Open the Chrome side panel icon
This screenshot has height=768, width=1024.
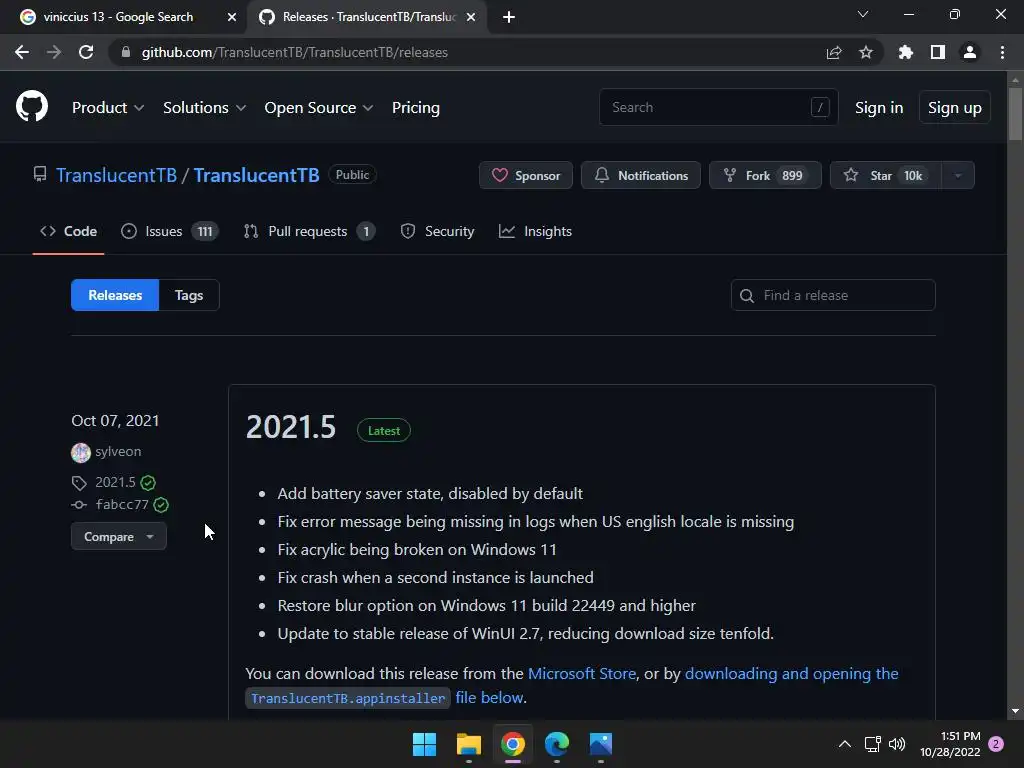point(938,52)
